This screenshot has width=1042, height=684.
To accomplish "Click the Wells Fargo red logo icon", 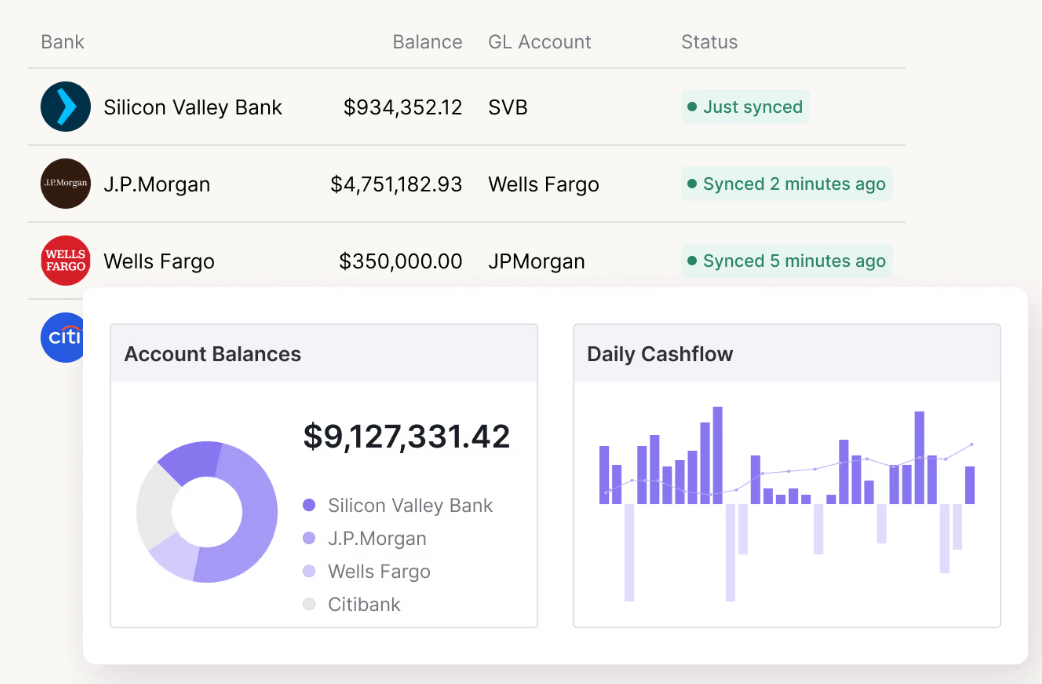I will coord(65,261).
